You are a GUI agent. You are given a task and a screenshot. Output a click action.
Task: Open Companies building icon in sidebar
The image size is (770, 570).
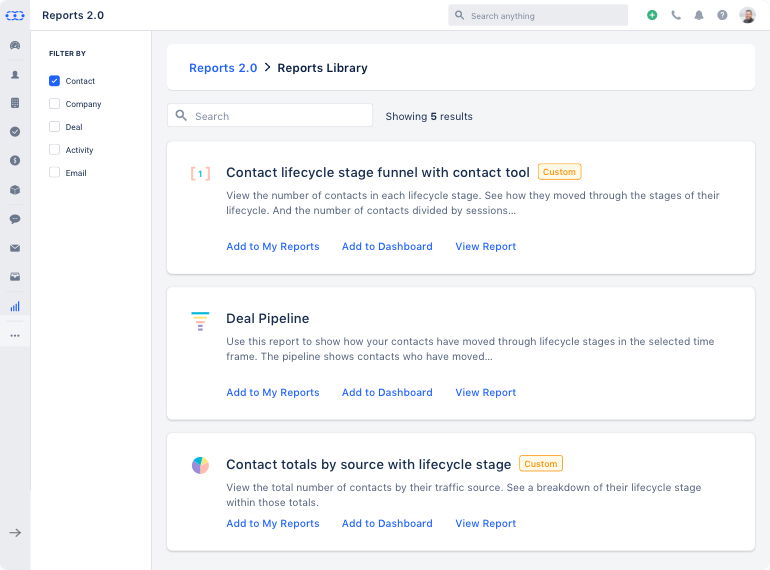click(x=15, y=103)
